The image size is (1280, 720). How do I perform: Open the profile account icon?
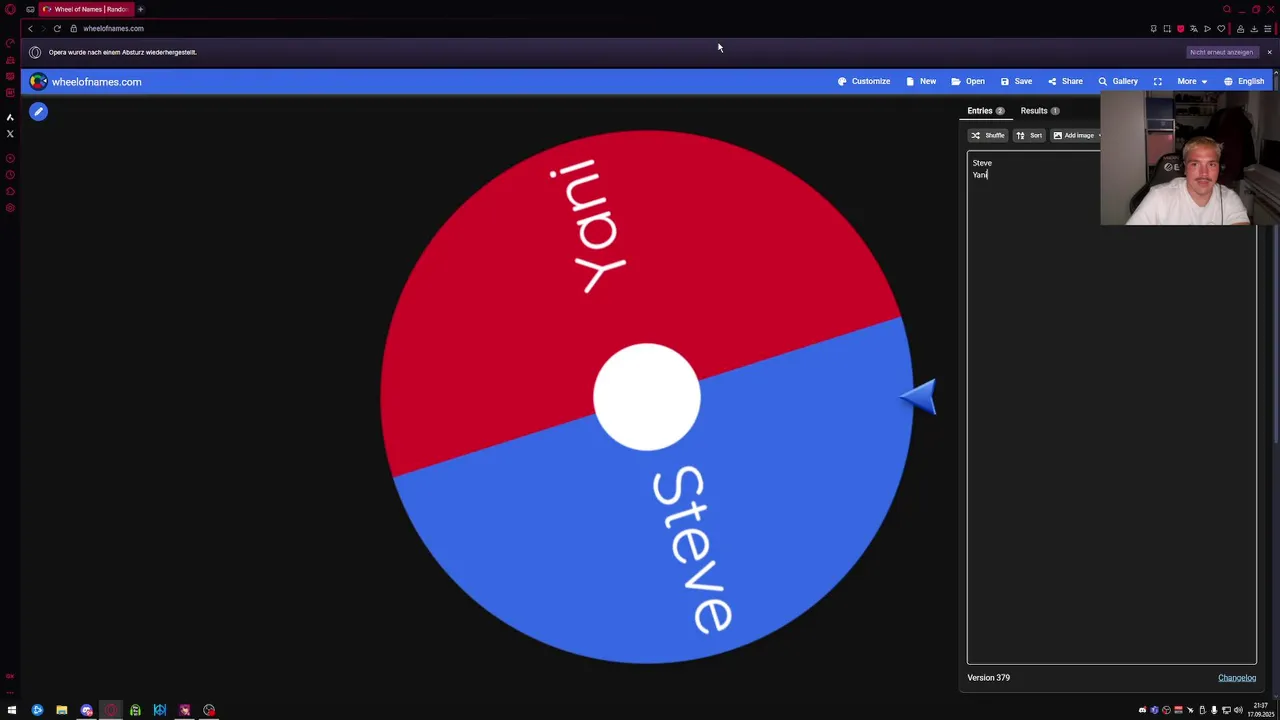pos(1241,29)
